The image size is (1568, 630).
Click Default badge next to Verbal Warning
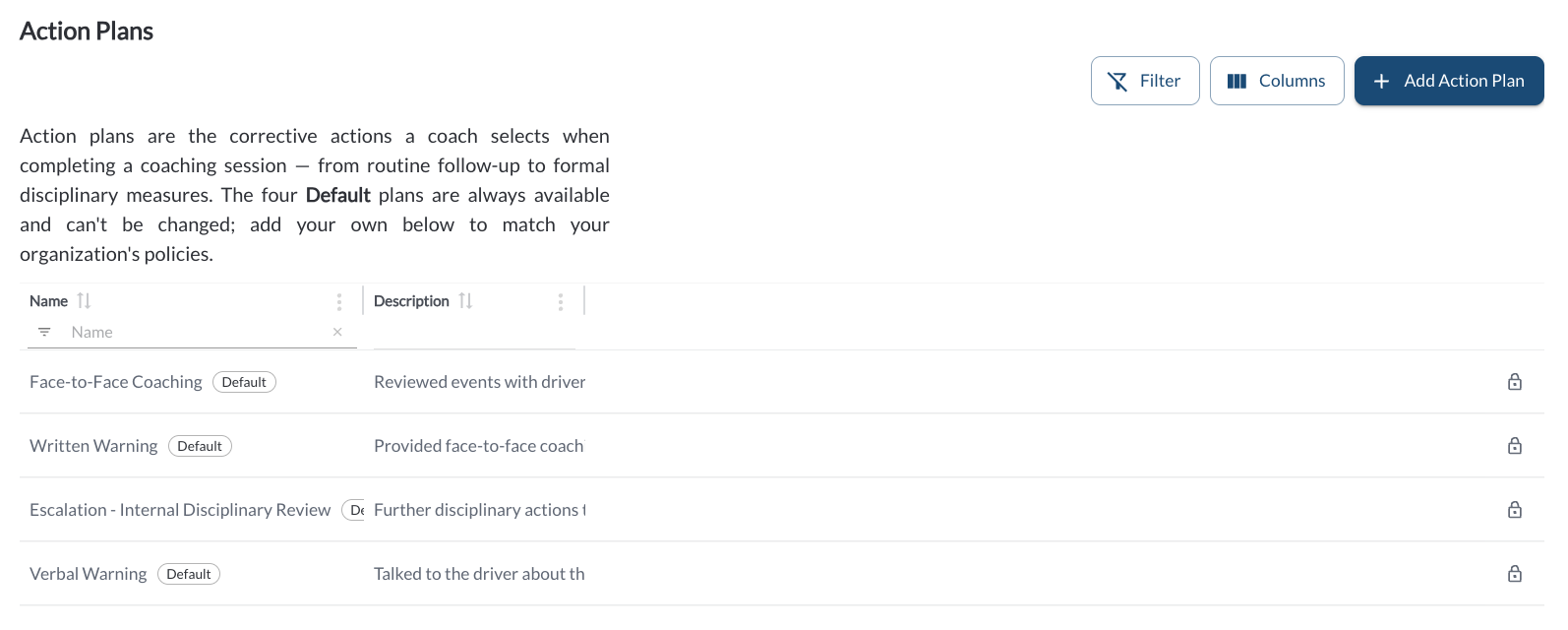pos(189,574)
